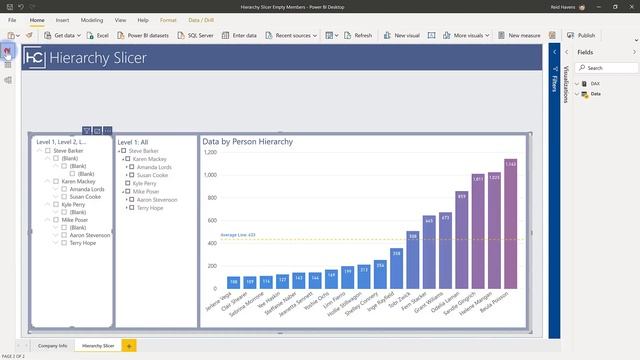Collapse the ribbon with the chevron
Viewport: 640px width, 360px height.
tap(636, 40)
